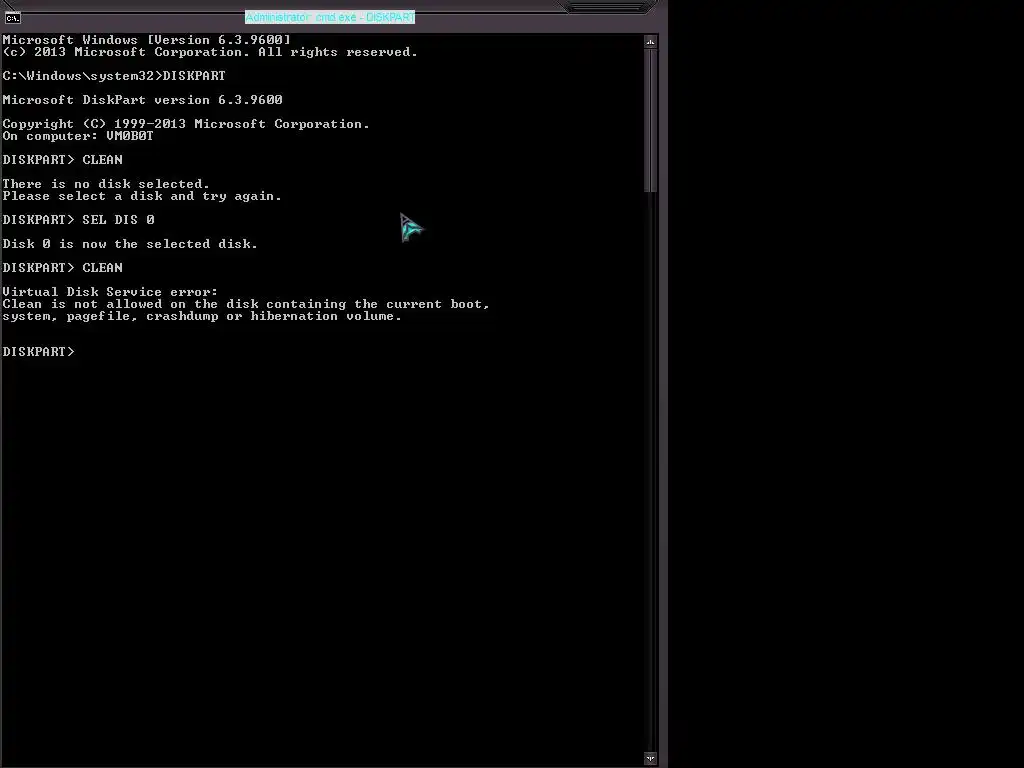
Task: Click the 'Virtual Disk Service error:' line
Action: tap(110, 292)
